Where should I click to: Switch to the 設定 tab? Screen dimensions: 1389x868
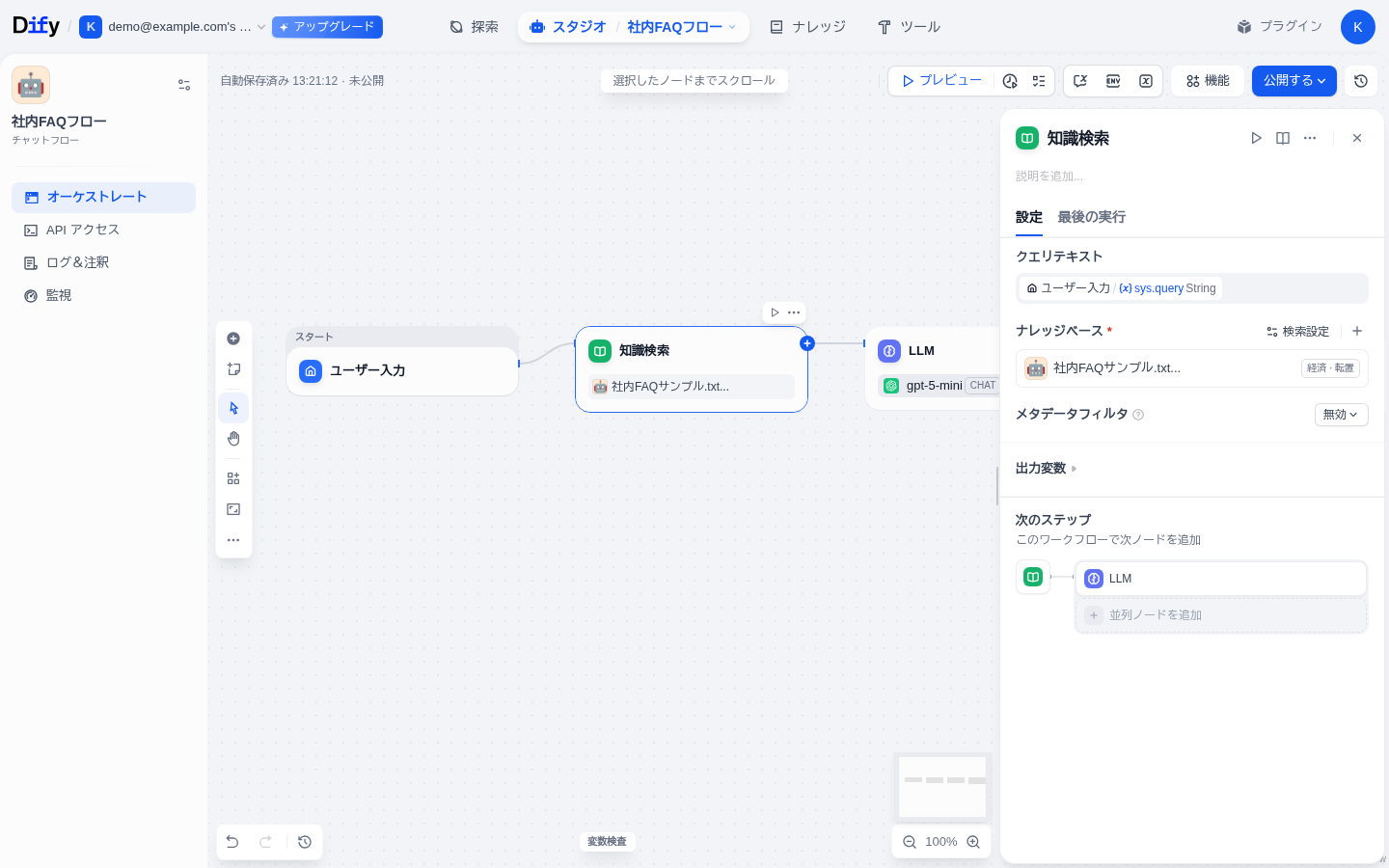pos(1029,217)
